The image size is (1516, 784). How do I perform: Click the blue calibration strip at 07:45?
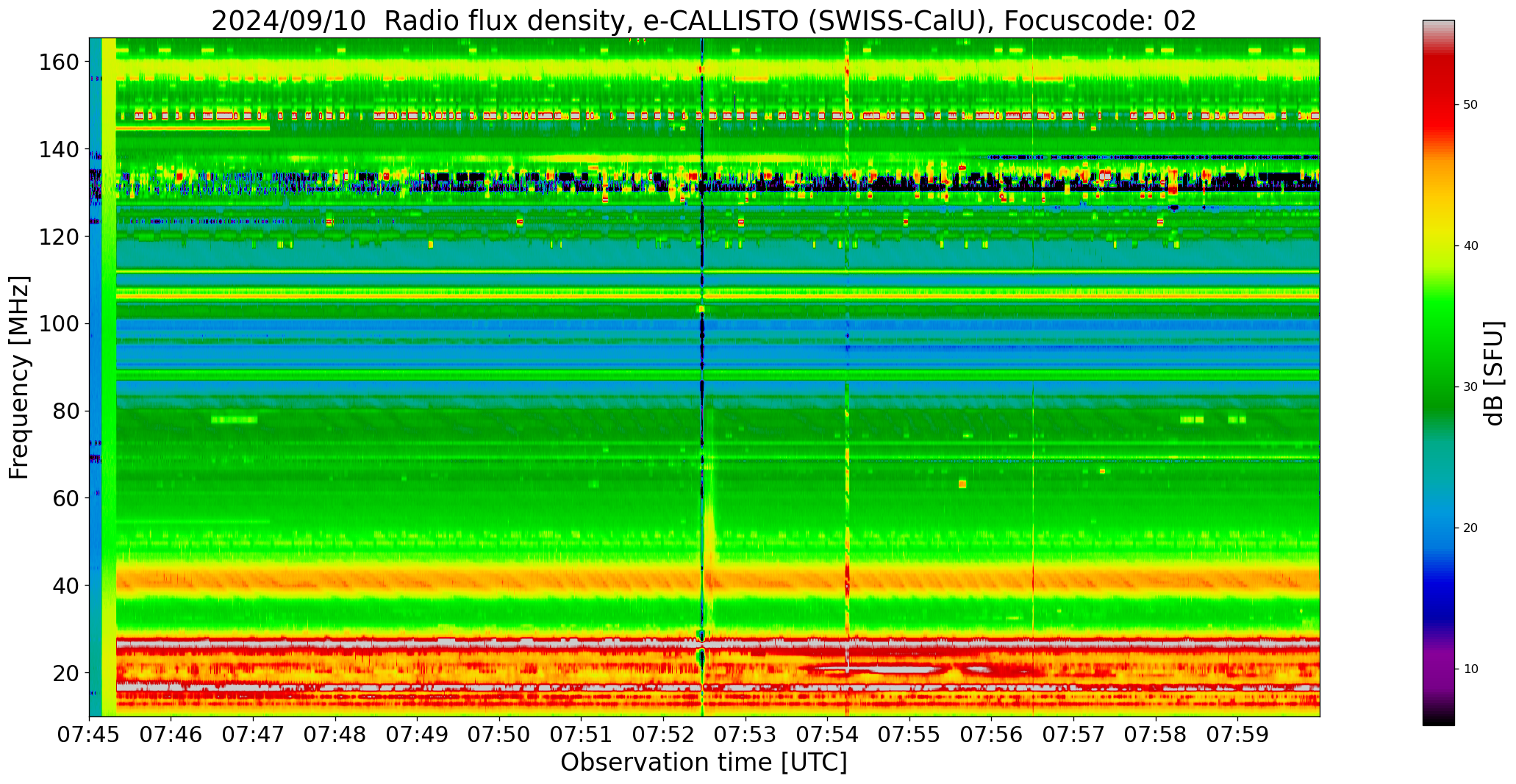tap(96, 377)
